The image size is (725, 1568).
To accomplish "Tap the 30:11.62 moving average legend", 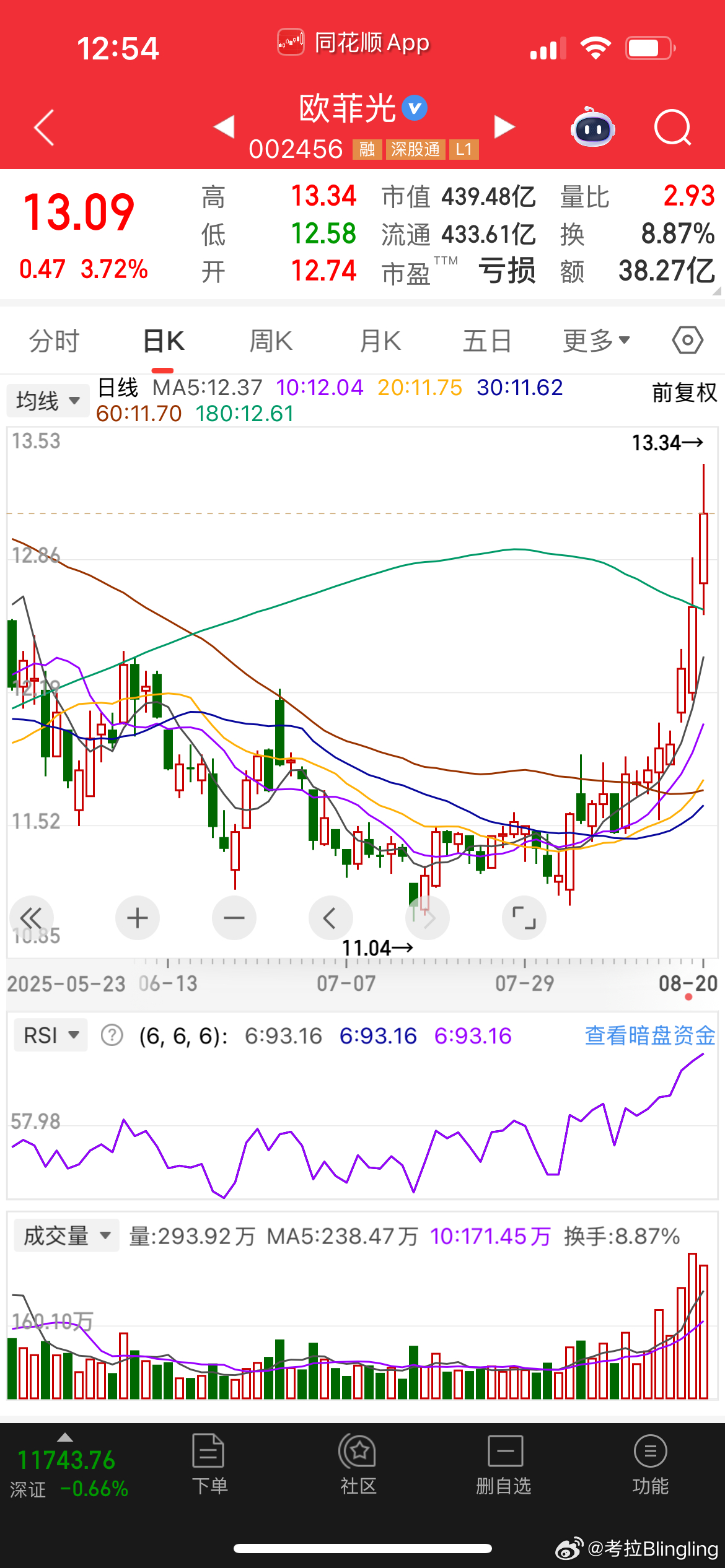I will tap(519, 388).
